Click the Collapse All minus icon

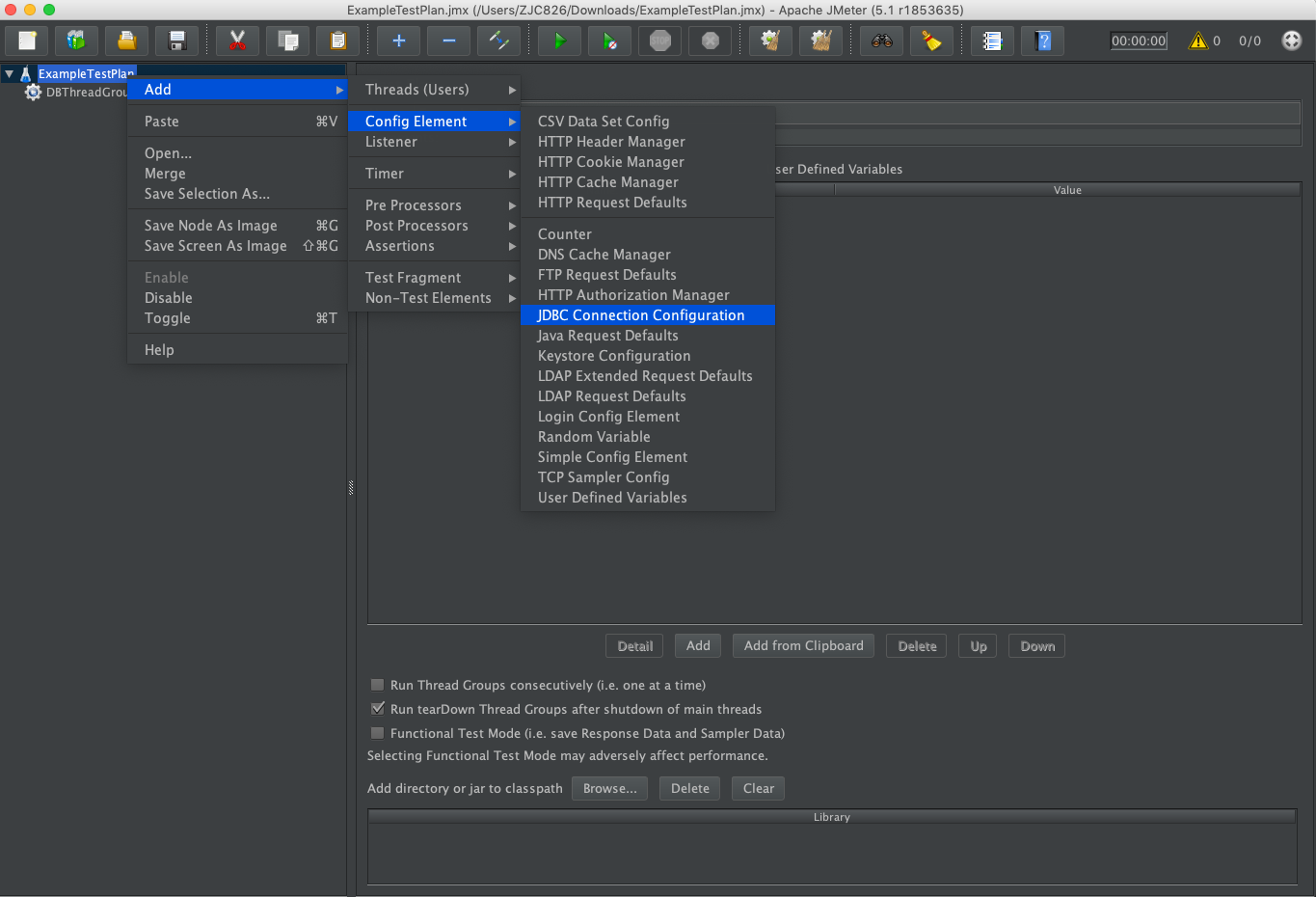pyautogui.click(x=448, y=41)
